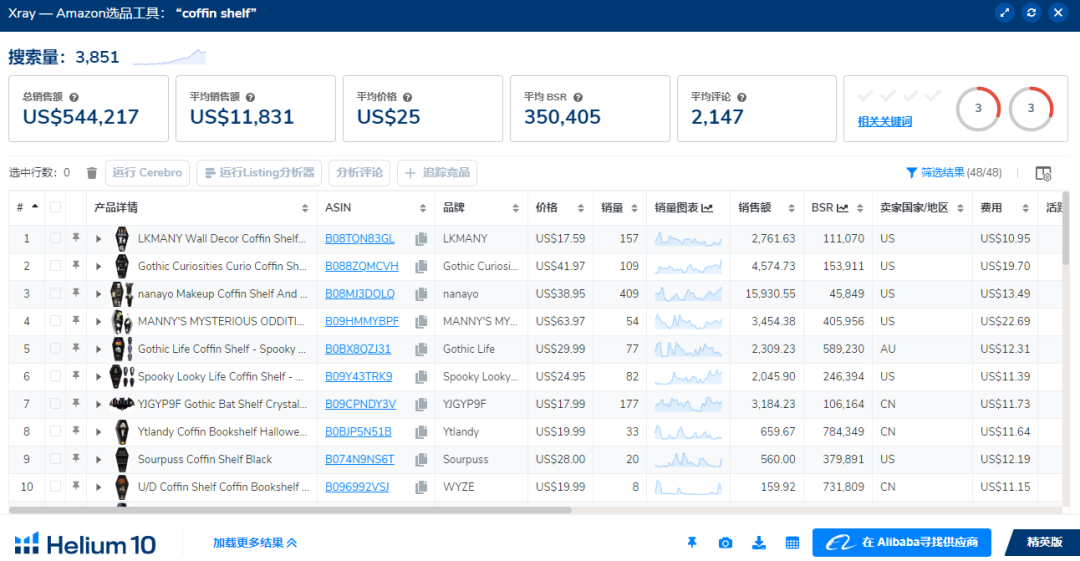This screenshot has width=1080, height=561.
Task: Toggle the select-all checkbox in header
Action: point(55,207)
